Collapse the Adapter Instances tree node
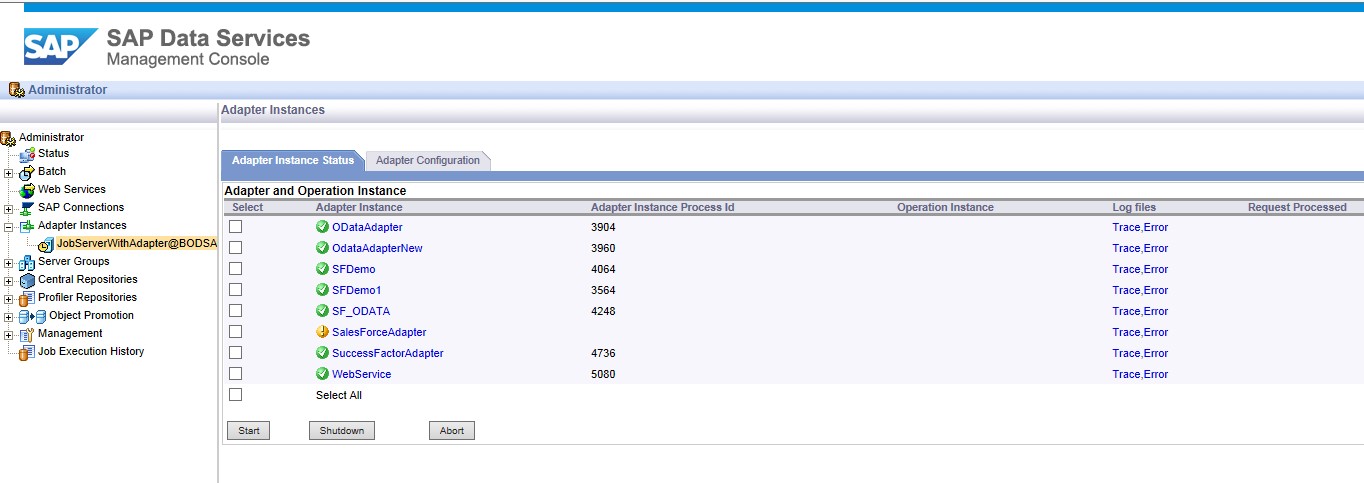This screenshot has width=1364, height=483. point(8,227)
